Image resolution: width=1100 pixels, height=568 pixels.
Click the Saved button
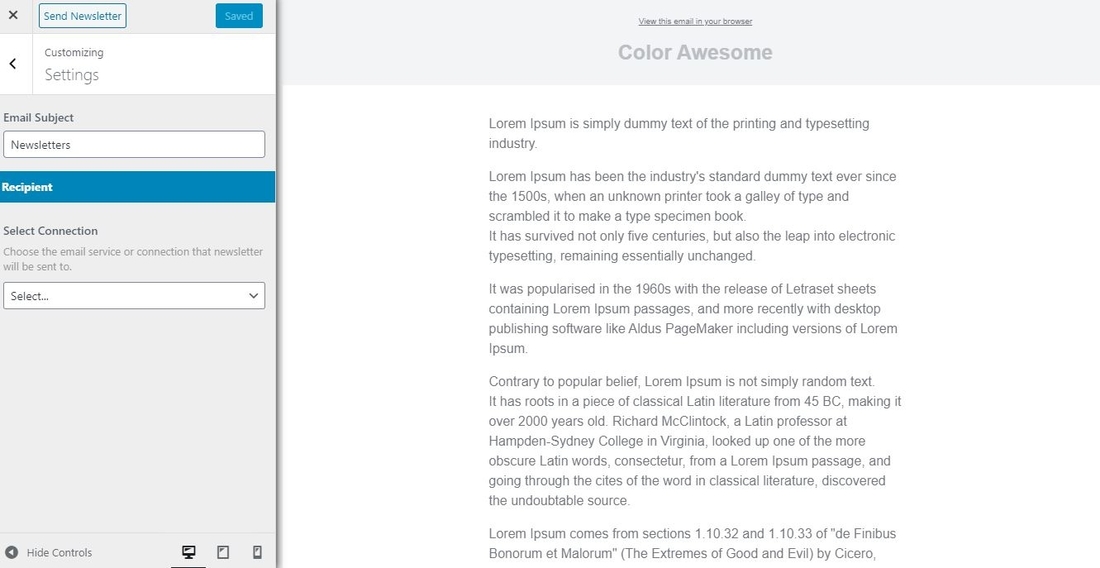pyautogui.click(x=239, y=15)
